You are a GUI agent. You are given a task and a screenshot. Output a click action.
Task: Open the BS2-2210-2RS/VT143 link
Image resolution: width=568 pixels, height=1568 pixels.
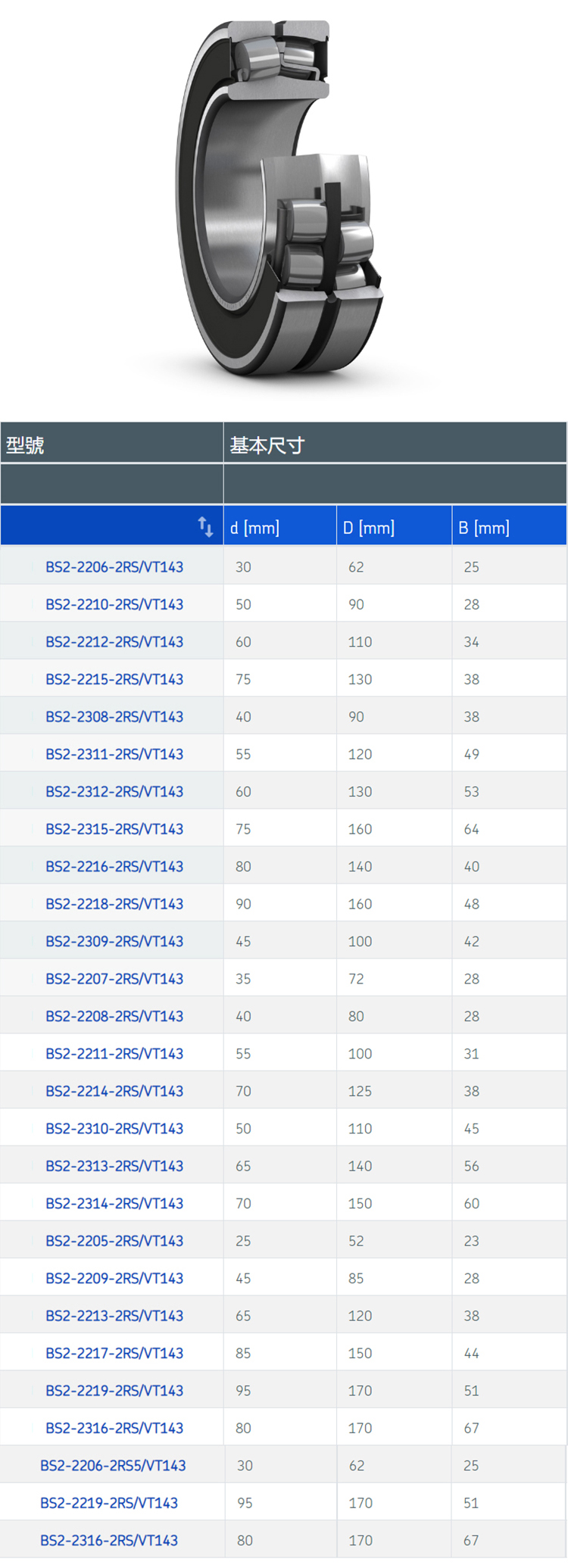[x=114, y=604]
